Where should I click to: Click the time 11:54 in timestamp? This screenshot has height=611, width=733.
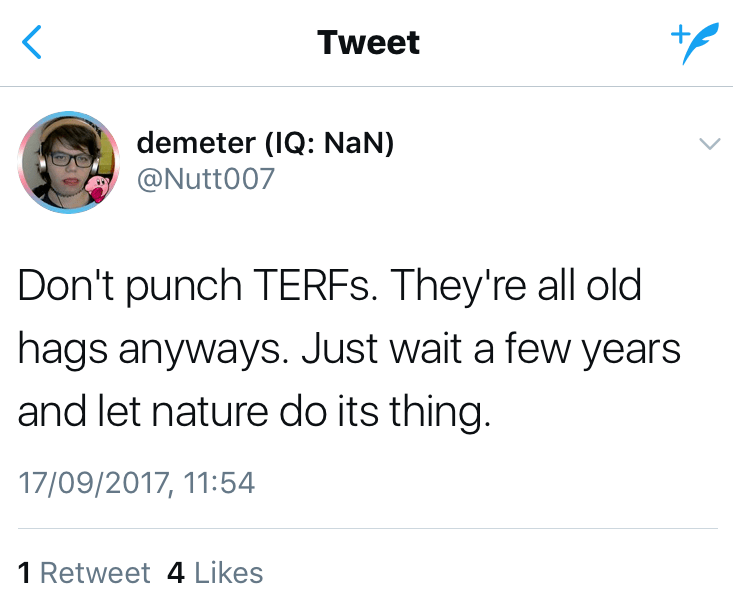pyautogui.click(x=220, y=484)
